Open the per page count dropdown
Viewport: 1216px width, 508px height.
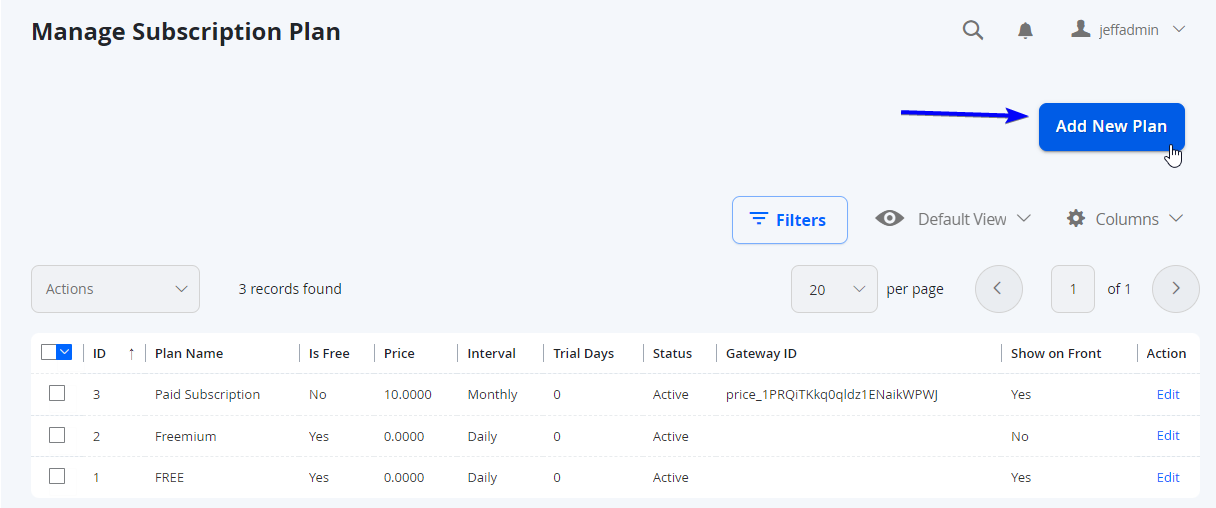[834, 289]
